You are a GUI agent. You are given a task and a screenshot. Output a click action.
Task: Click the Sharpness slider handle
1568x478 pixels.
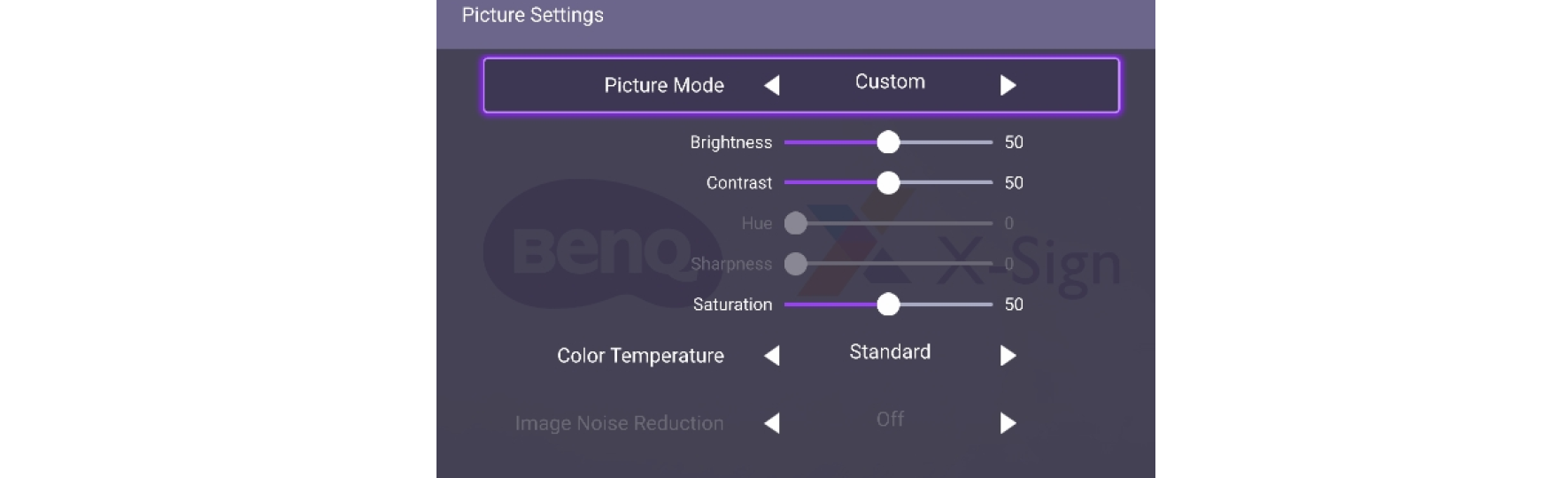pyautogui.click(x=796, y=264)
